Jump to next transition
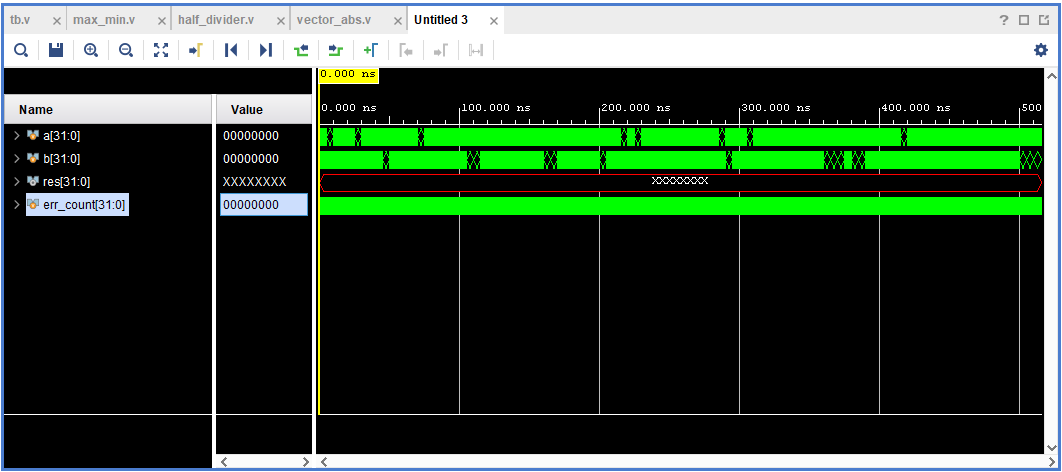Image resolution: width=1062 pixels, height=472 pixels. coord(336,50)
